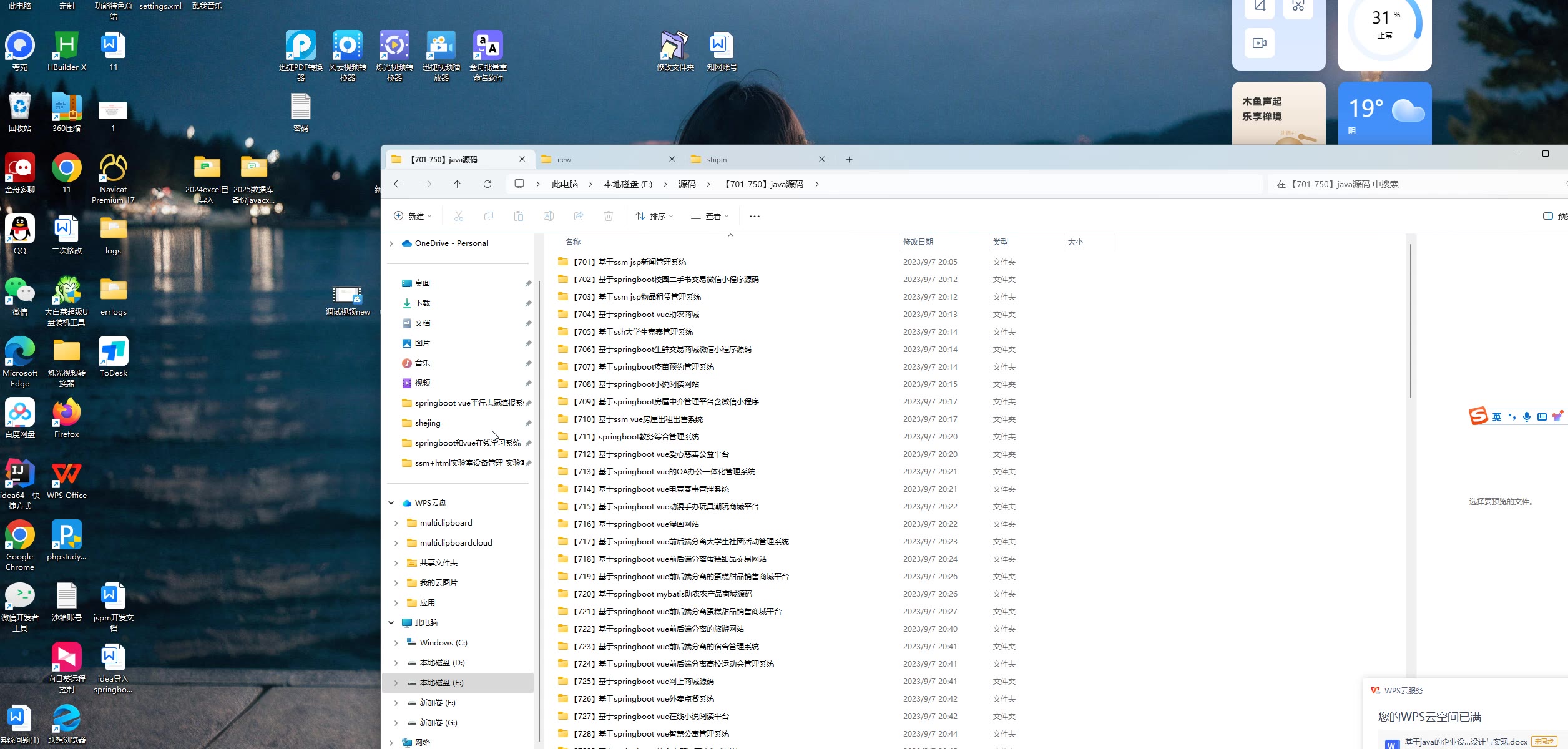The height and width of the screenshot is (749, 1568).
Task: Click 本地磁盘 (E:) in address breadcrumb
Action: point(627,184)
